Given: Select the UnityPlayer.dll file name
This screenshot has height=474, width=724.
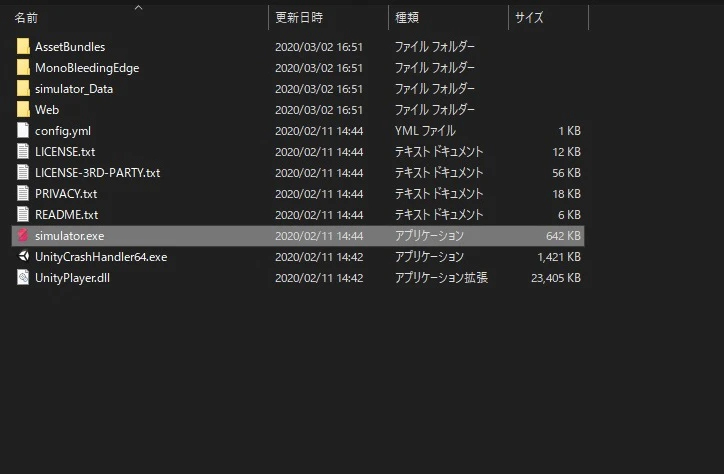Looking at the screenshot, I should click(72, 278).
